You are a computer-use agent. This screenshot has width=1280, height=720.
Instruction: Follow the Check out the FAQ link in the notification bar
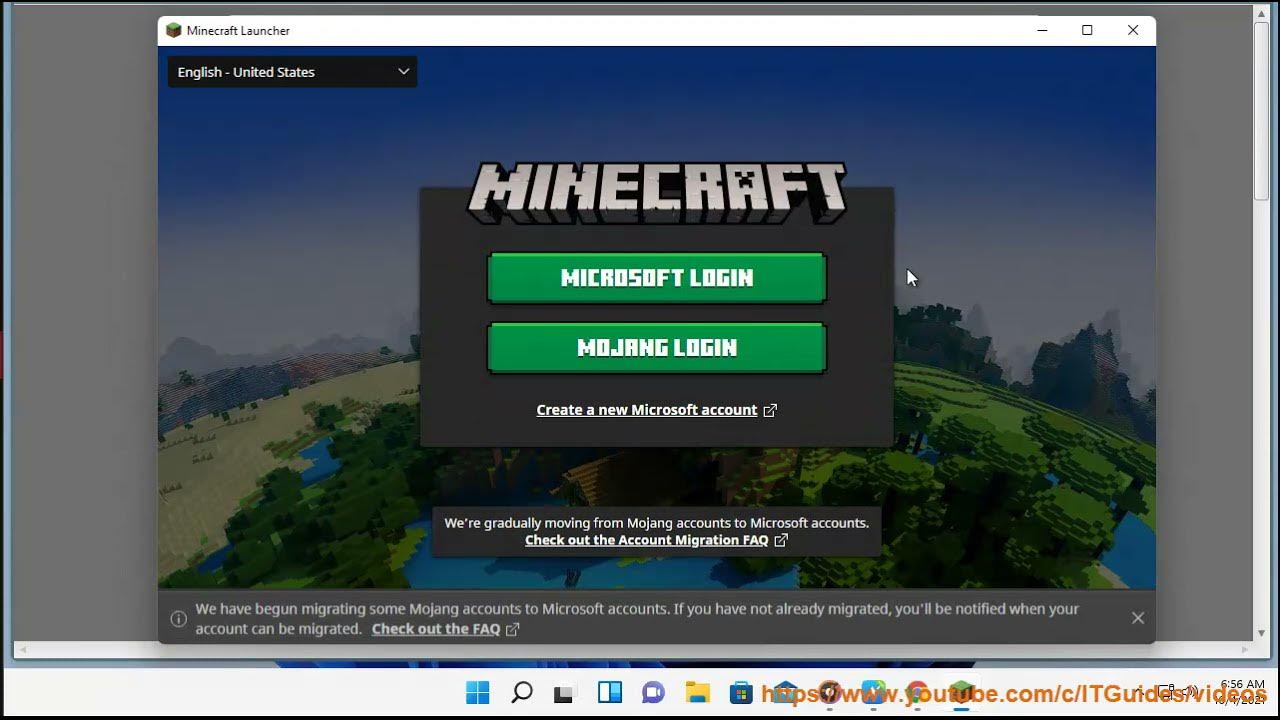click(x=436, y=629)
